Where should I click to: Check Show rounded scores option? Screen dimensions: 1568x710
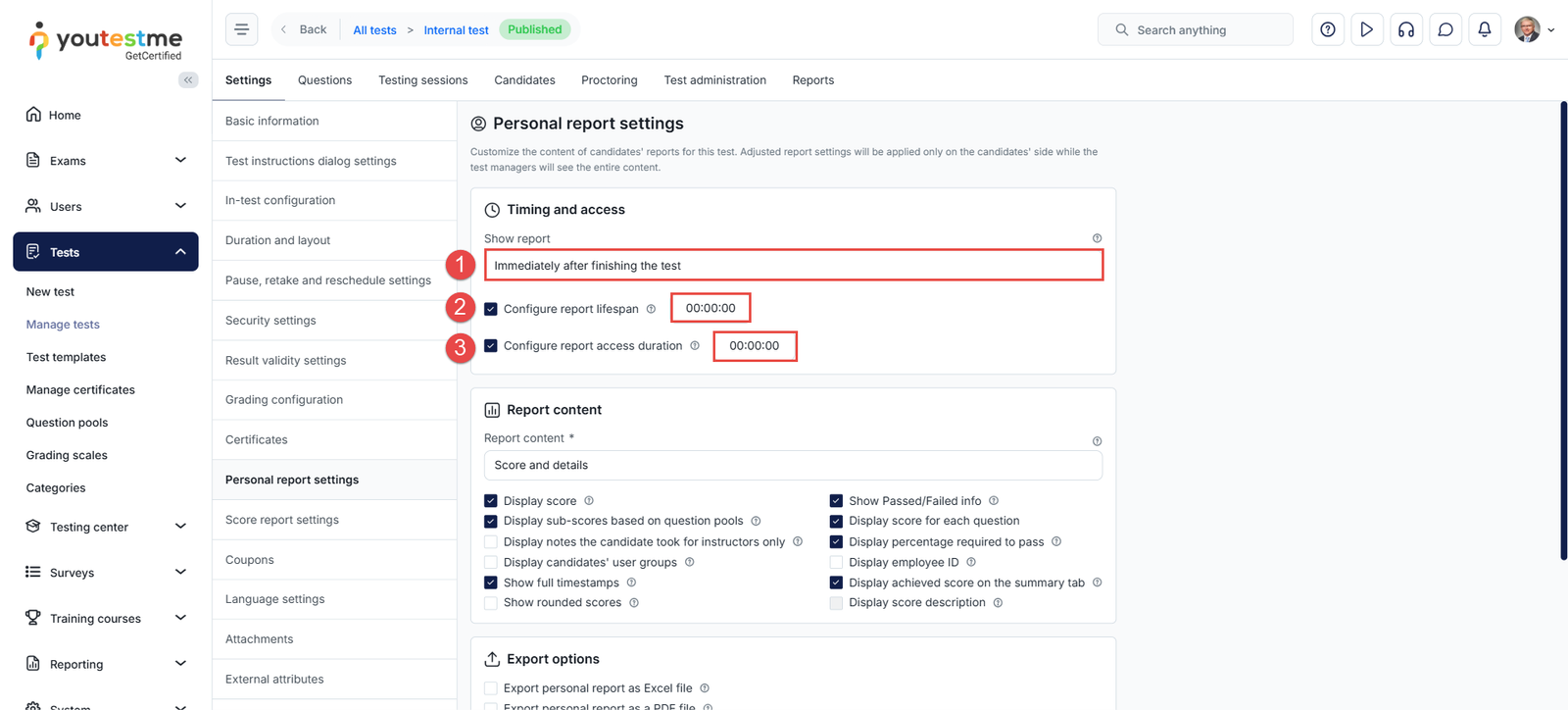491,603
